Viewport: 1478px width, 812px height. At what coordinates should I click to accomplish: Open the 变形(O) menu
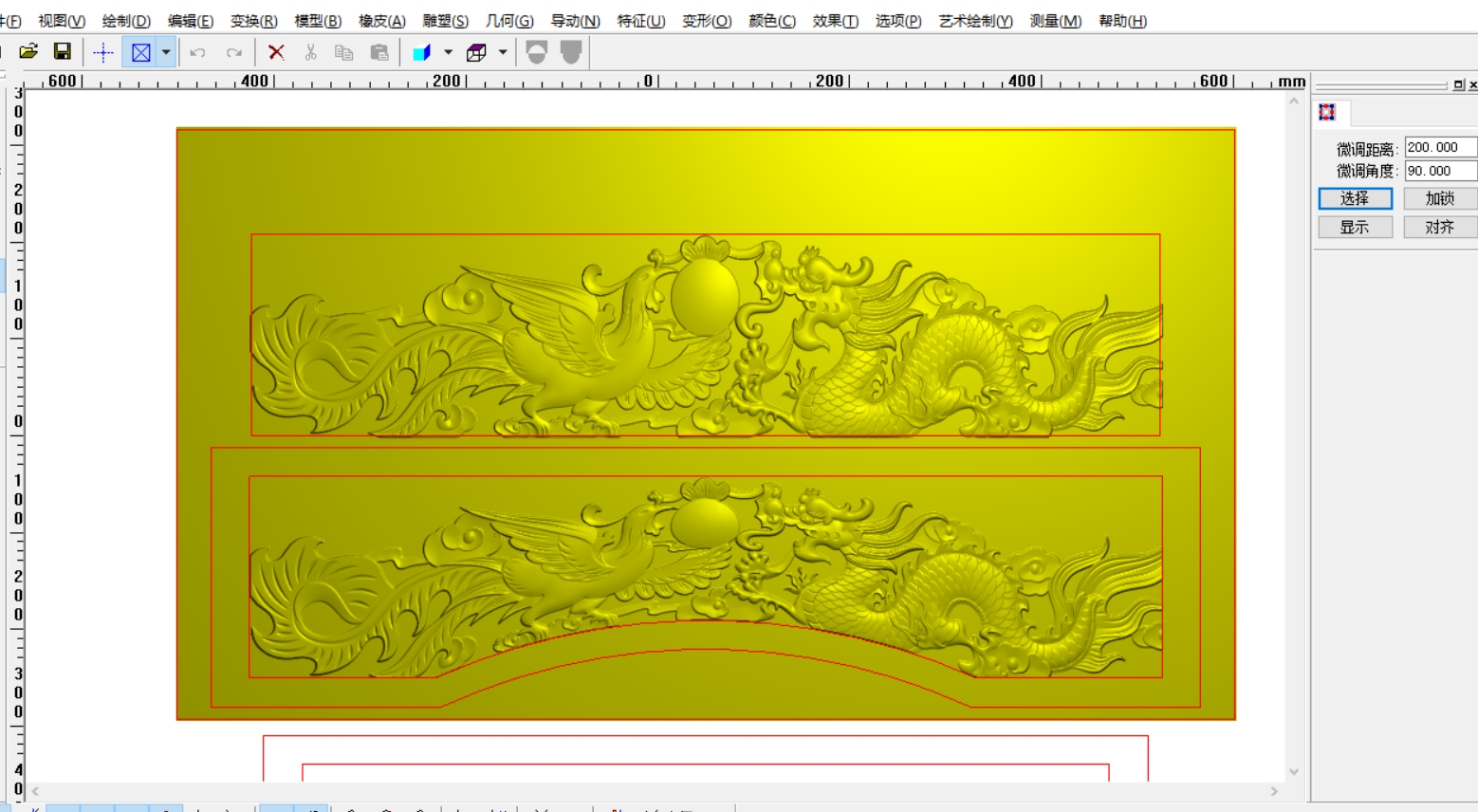click(x=707, y=21)
